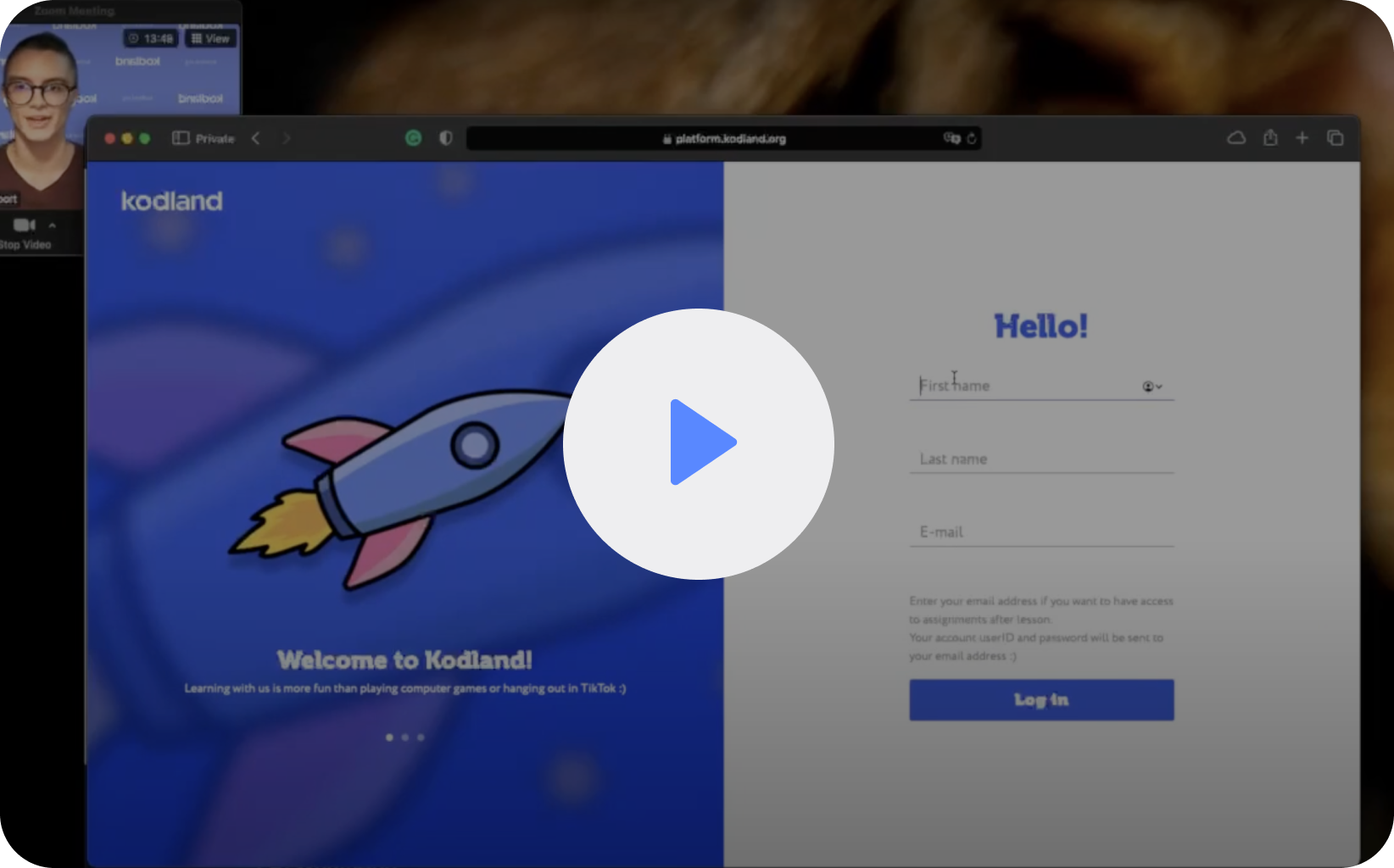
Task: Click the 13:48 timer in Zoom window
Action: 151,38
